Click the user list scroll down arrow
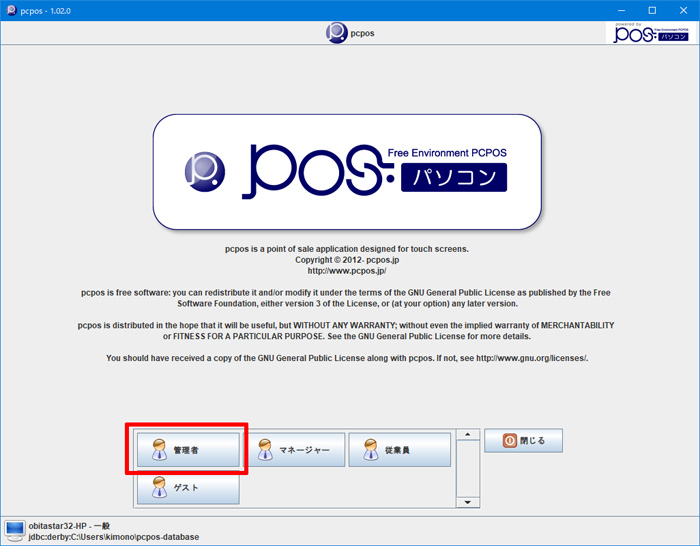Viewport: 700px width, 546px height. (468, 502)
